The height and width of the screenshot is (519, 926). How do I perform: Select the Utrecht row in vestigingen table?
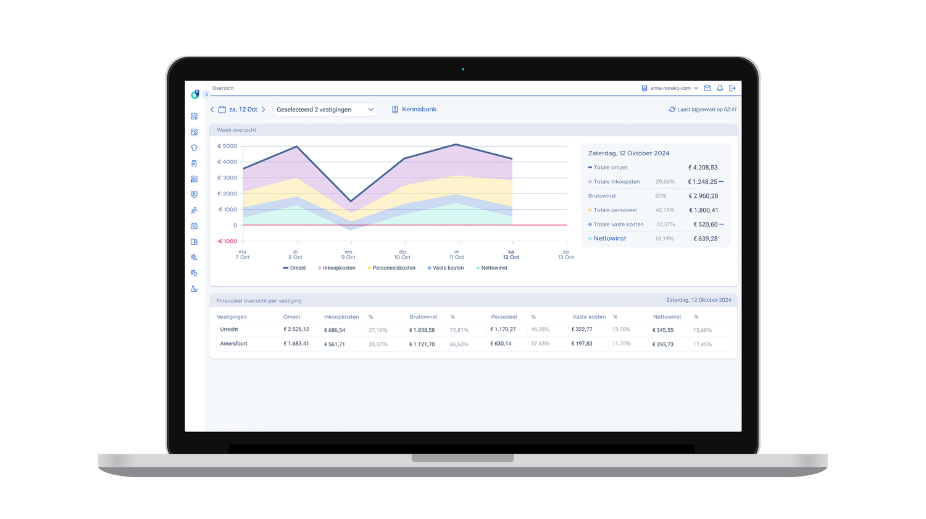coord(229,329)
